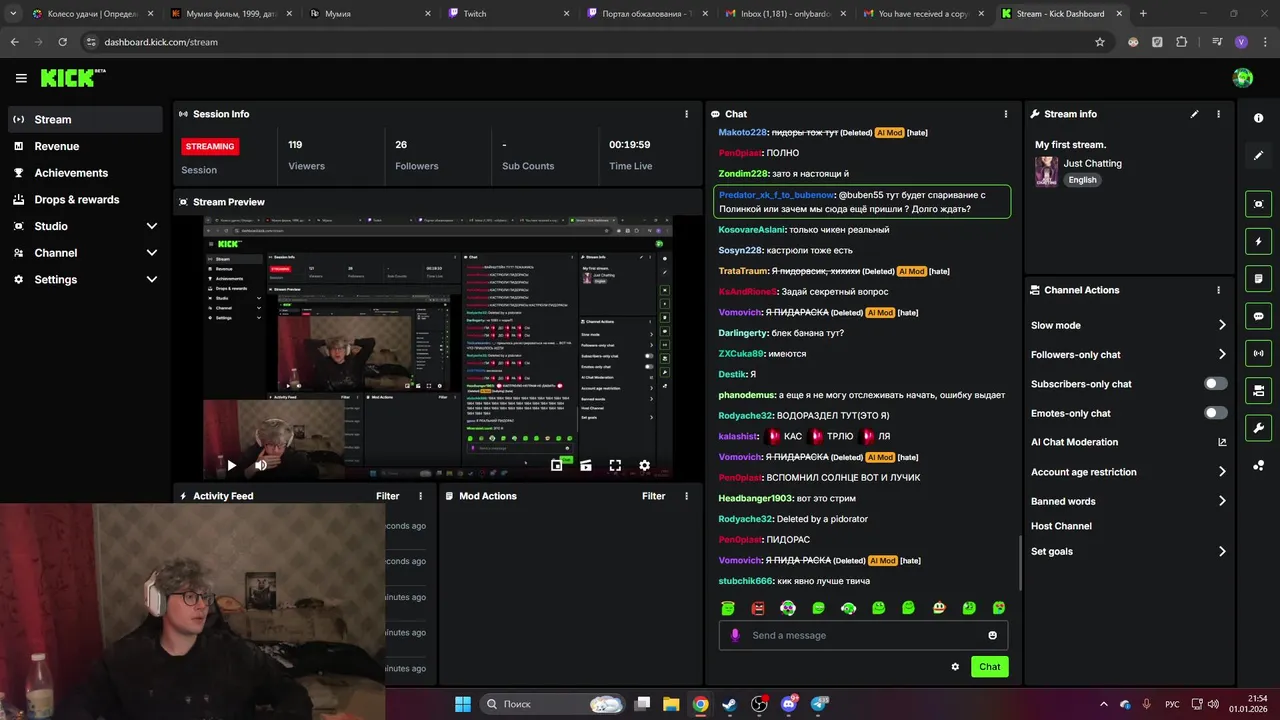Viewport: 1280px width, 720px height.
Task: Open Mod Actions Filter button
Action: click(654, 496)
